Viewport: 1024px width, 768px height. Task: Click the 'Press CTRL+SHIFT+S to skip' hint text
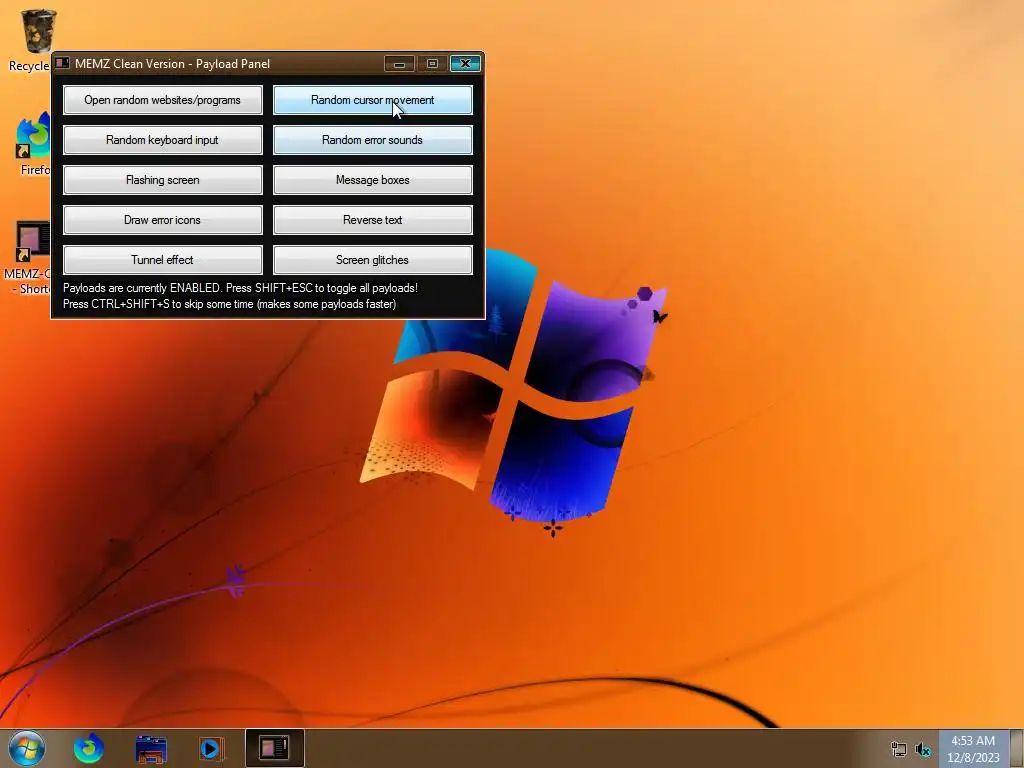(x=229, y=304)
